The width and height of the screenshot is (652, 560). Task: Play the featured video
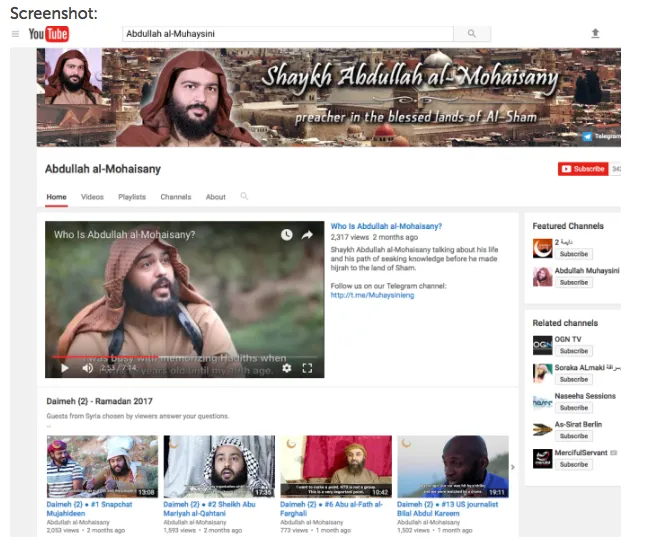point(64,368)
